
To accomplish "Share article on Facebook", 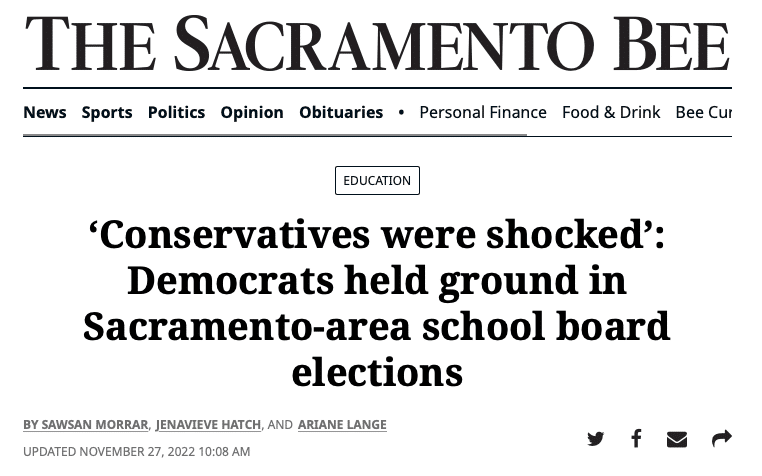I will (x=636, y=439).
